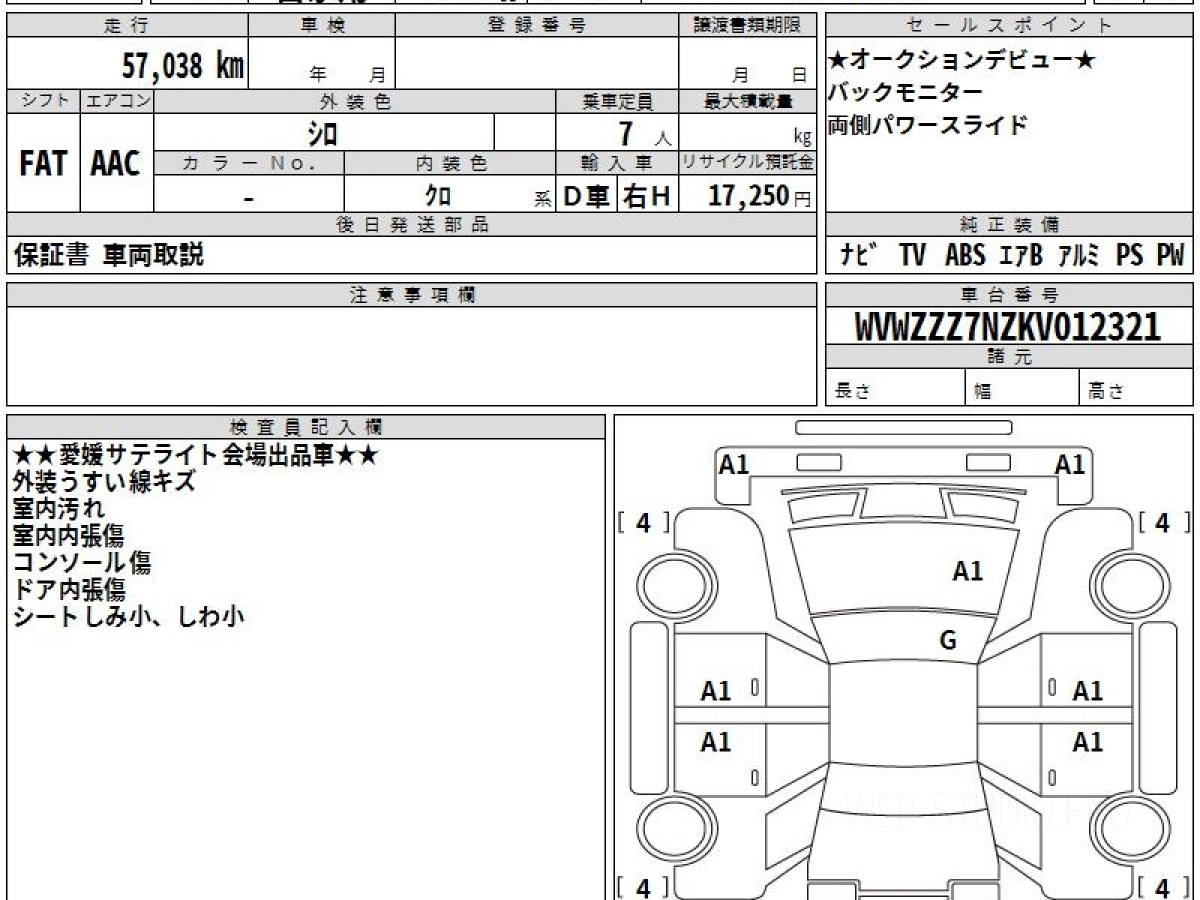Select the 57,038 km mileage value
1200x900 pixels.
point(183,67)
